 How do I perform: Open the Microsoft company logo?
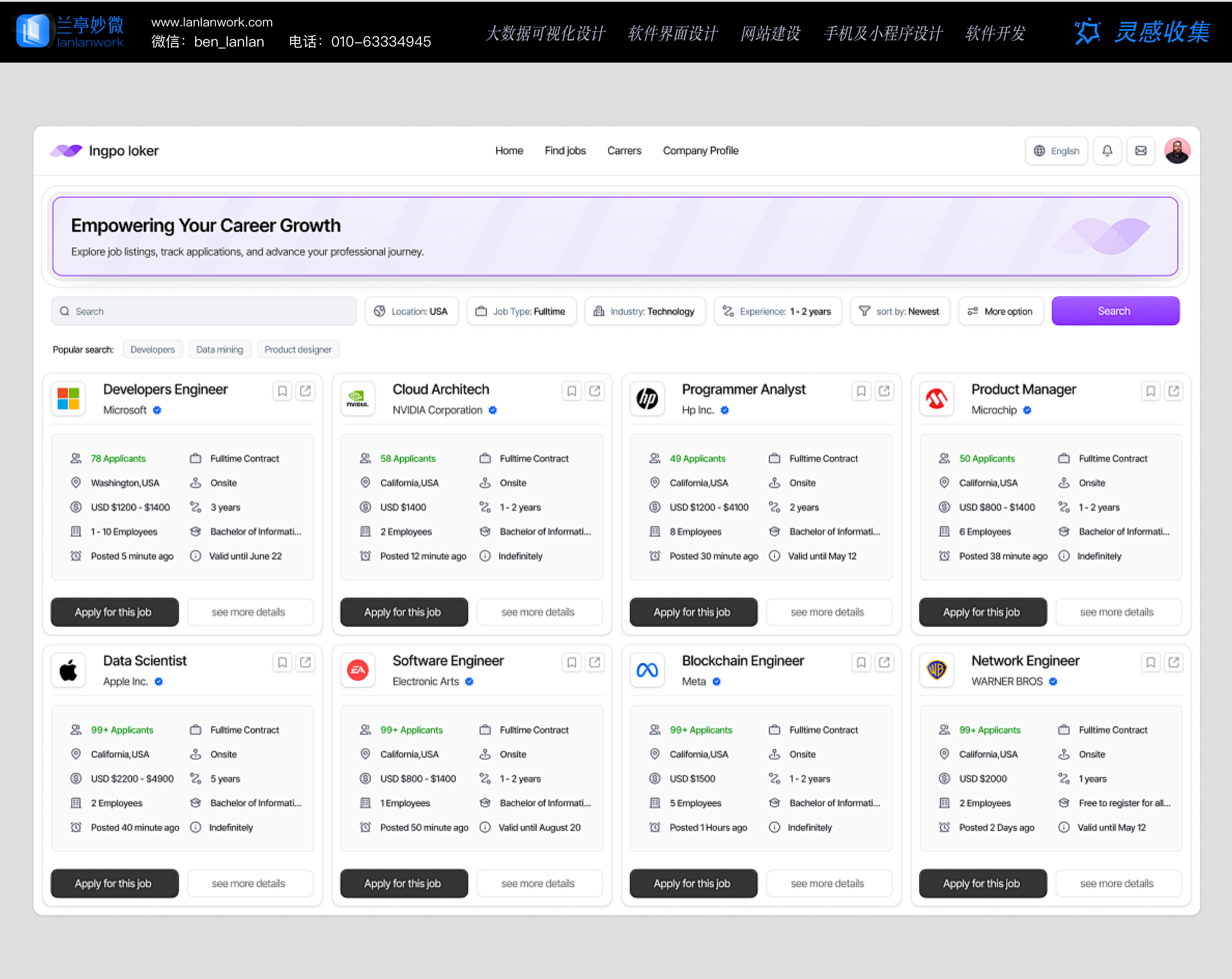[x=68, y=399]
